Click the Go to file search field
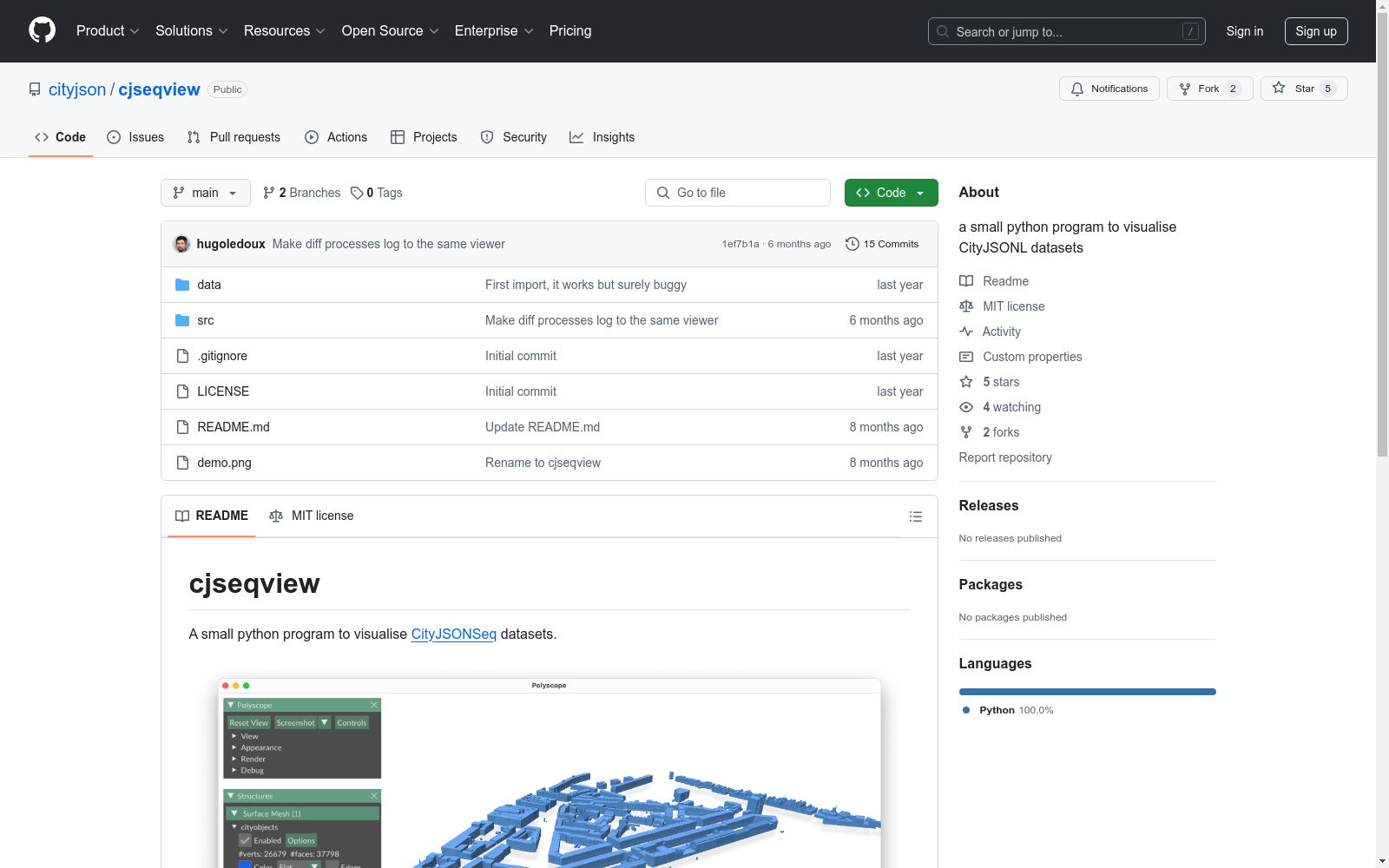 (738, 193)
